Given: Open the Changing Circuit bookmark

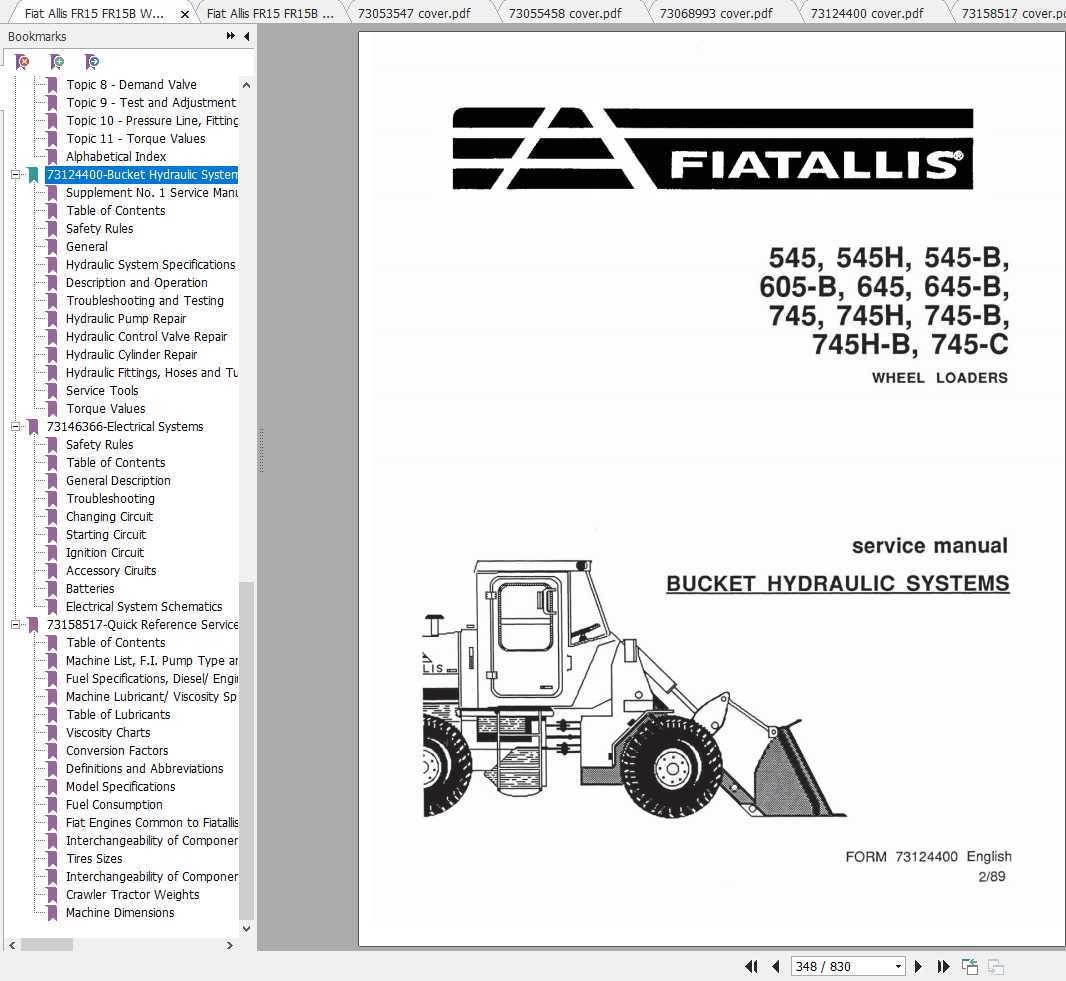Looking at the screenshot, I should (109, 517).
